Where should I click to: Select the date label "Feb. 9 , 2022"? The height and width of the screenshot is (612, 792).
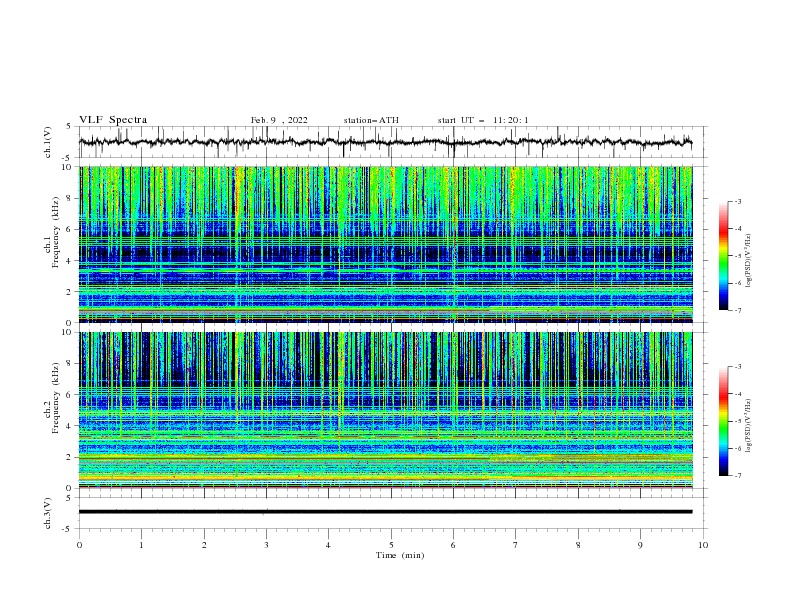[x=279, y=120]
